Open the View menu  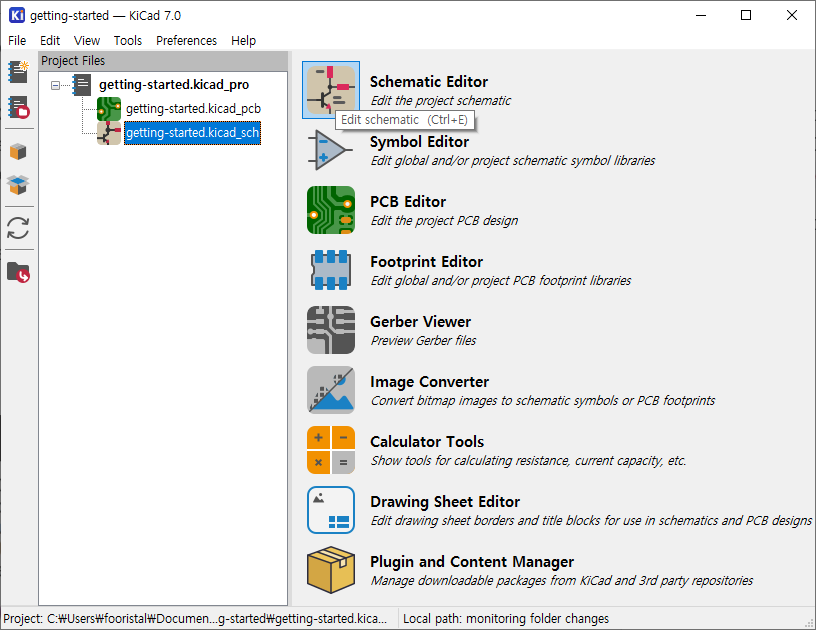[x=86, y=41]
